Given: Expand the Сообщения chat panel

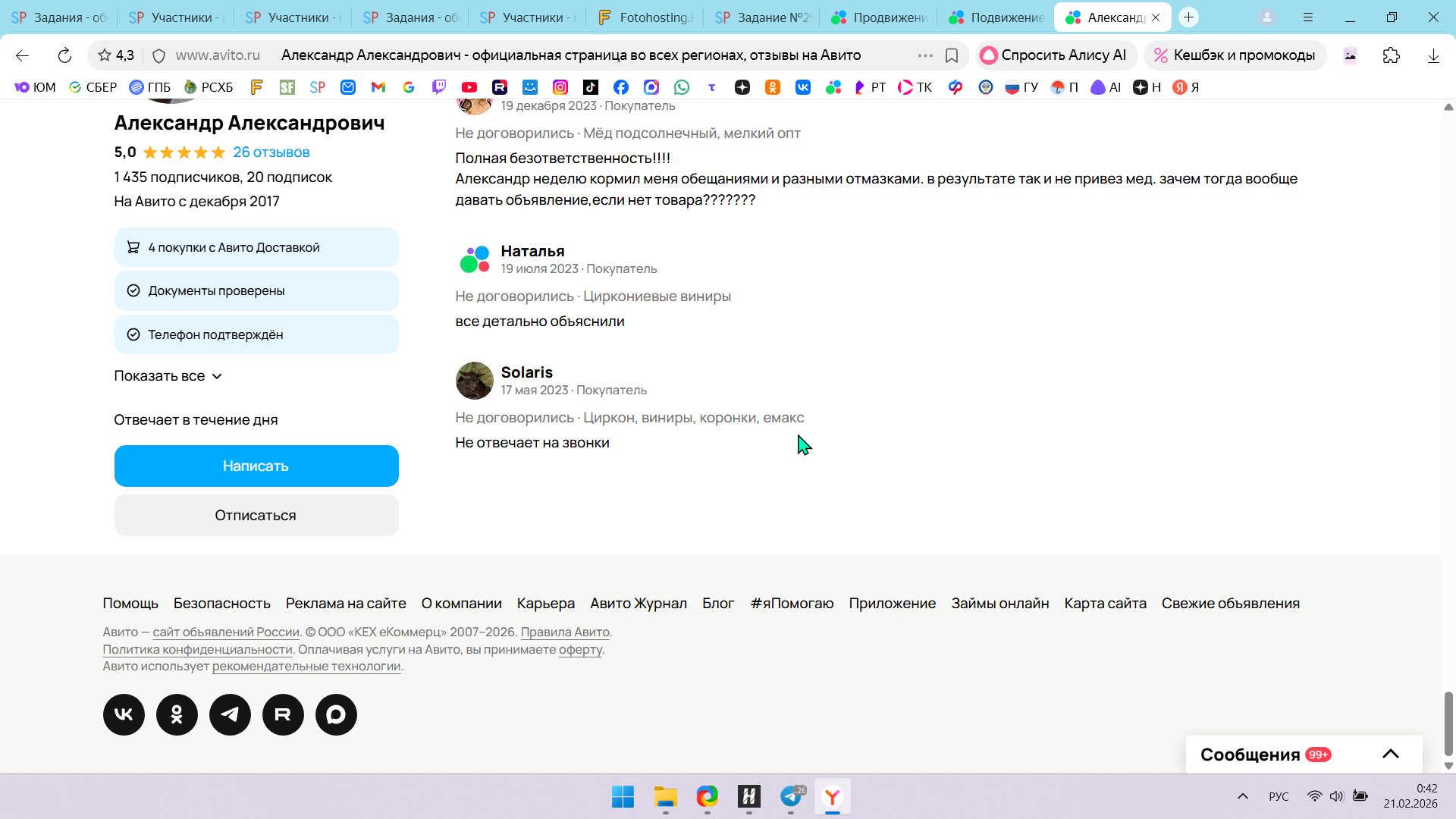Looking at the screenshot, I should (1390, 754).
